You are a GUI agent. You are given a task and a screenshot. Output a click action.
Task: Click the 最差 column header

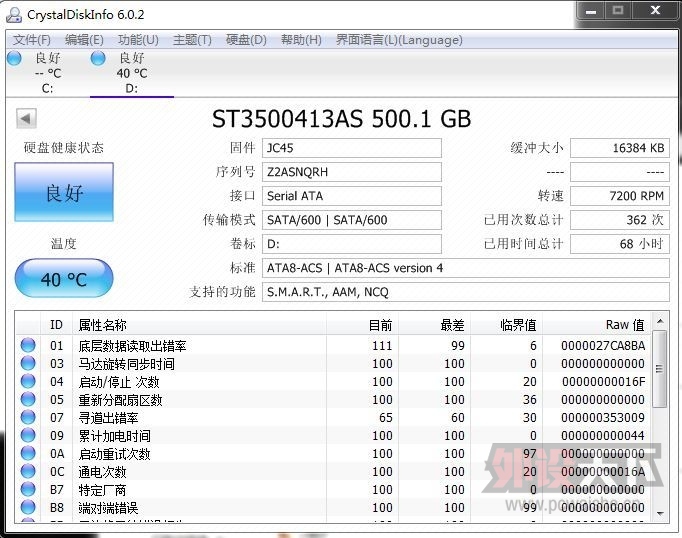pos(434,325)
